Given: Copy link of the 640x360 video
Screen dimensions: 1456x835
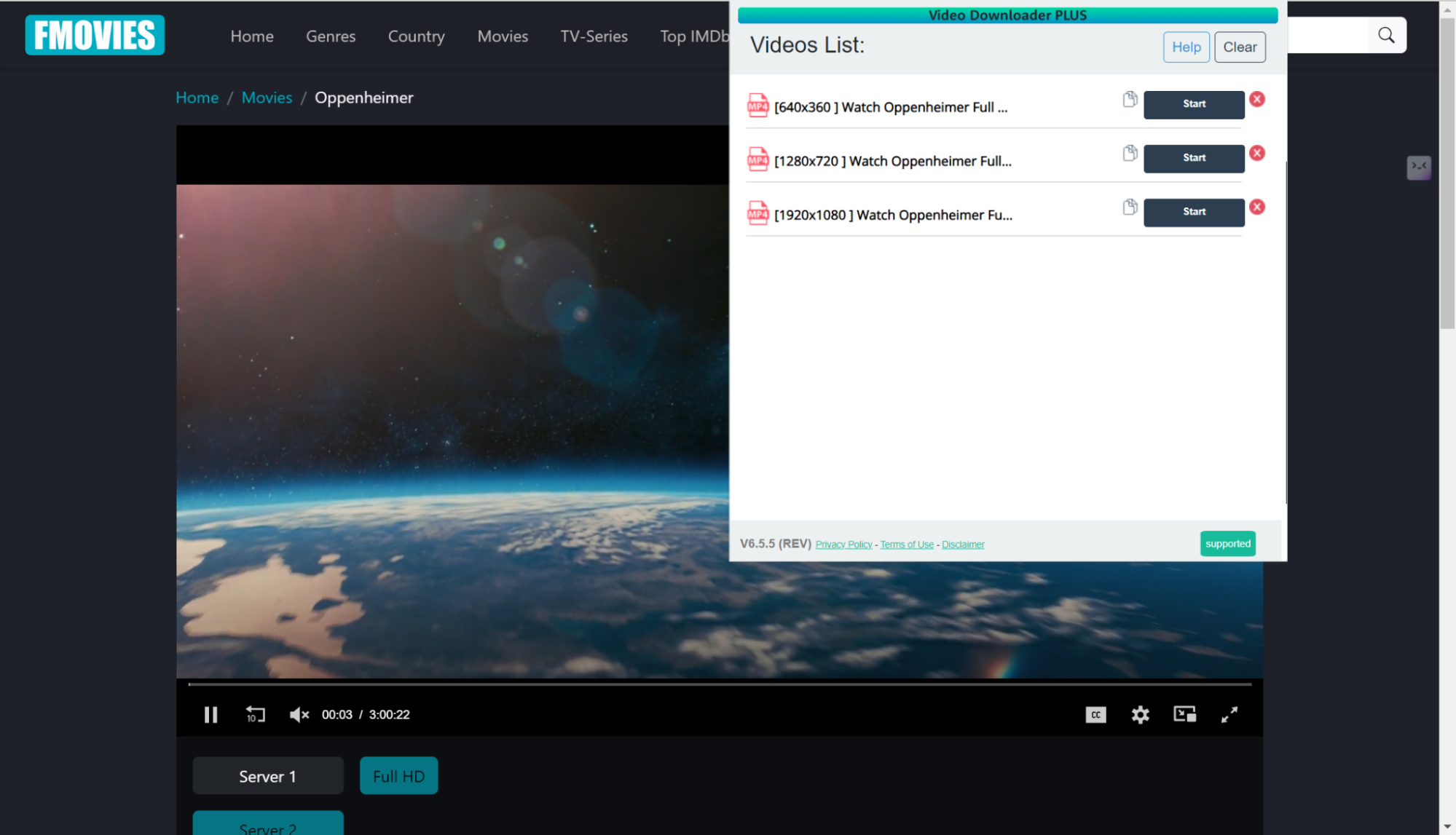Looking at the screenshot, I should click(x=1130, y=99).
